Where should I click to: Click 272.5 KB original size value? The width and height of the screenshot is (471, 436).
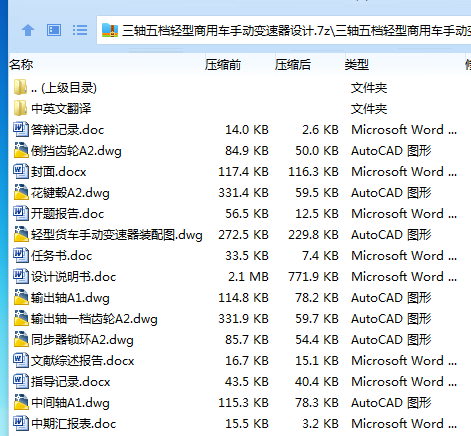(243, 235)
